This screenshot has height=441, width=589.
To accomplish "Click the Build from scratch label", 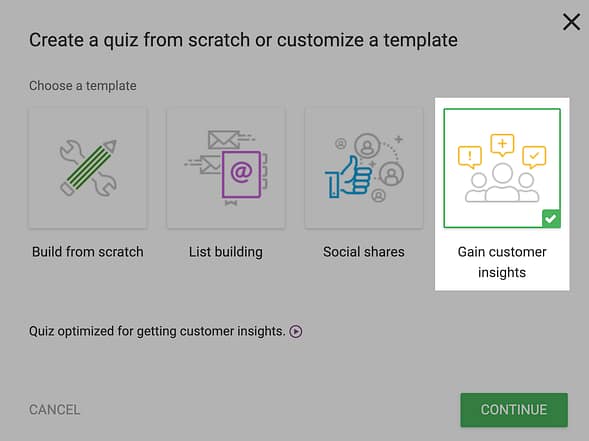I will [88, 252].
